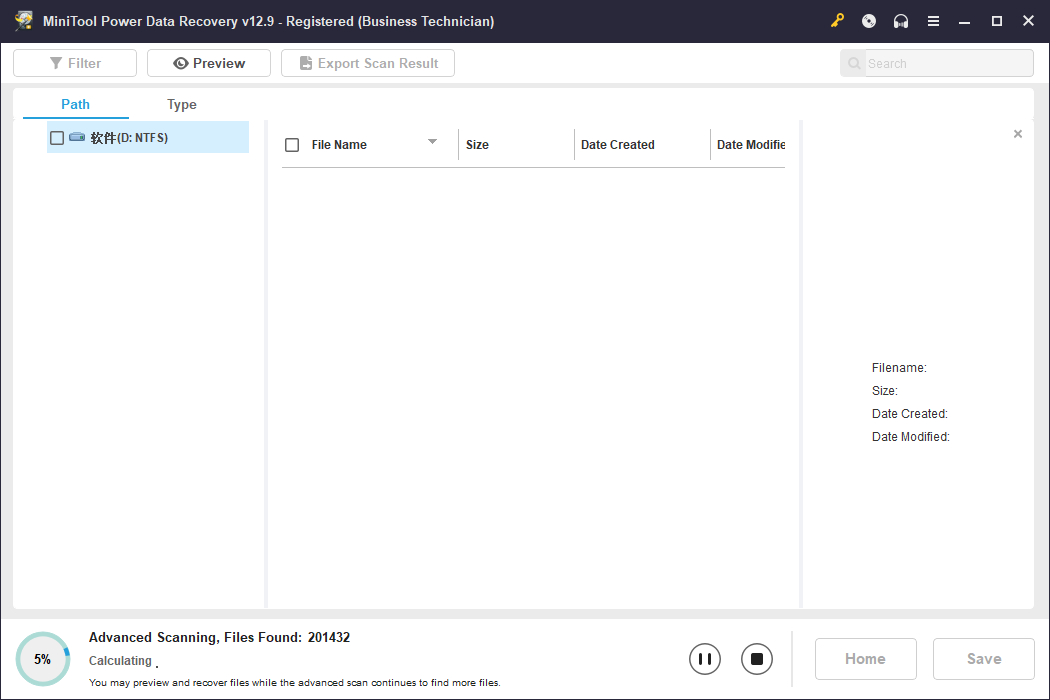Pause the advanced scan
Image resolution: width=1050 pixels, height=700 pixels.
coord(704,659)
